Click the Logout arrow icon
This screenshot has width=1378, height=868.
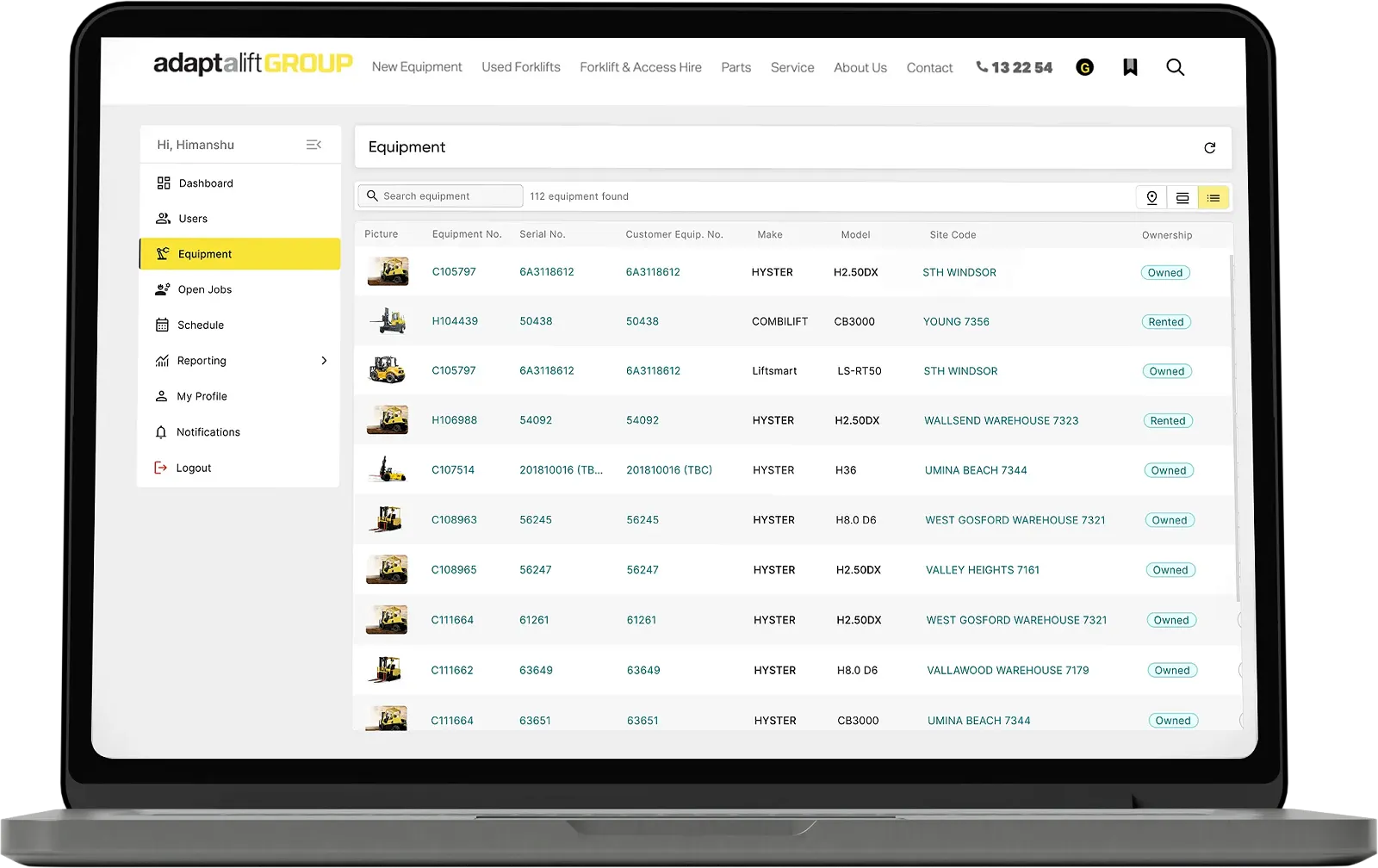[x=160, y=468]
